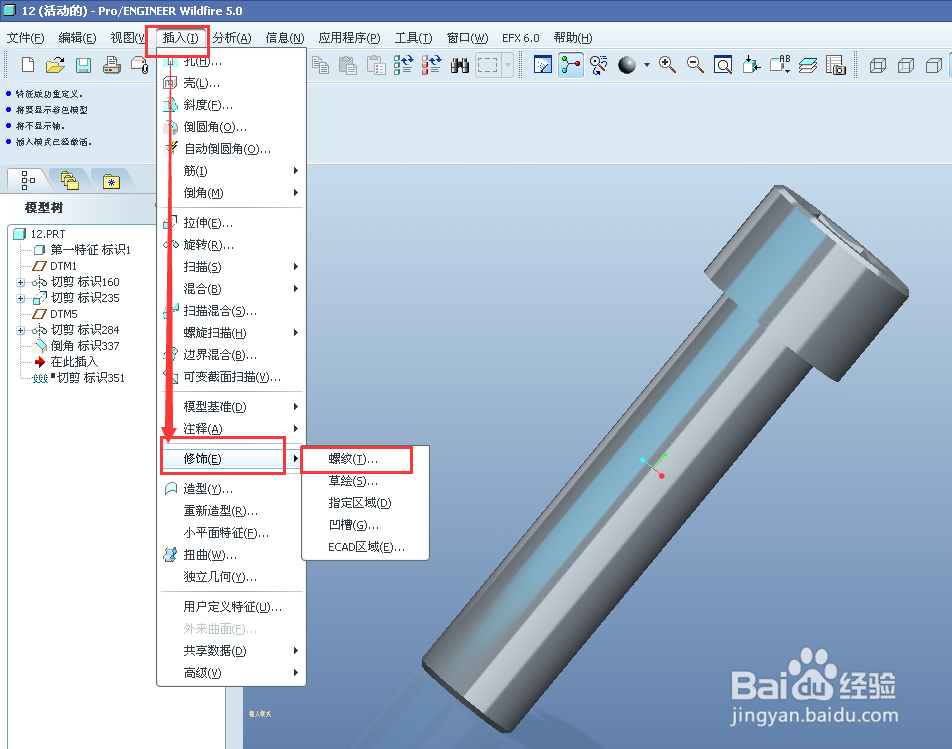Screen dimensions: 952x749
Task: Switch to the folder browser tab icon
Action: click(x=70, y=180)
